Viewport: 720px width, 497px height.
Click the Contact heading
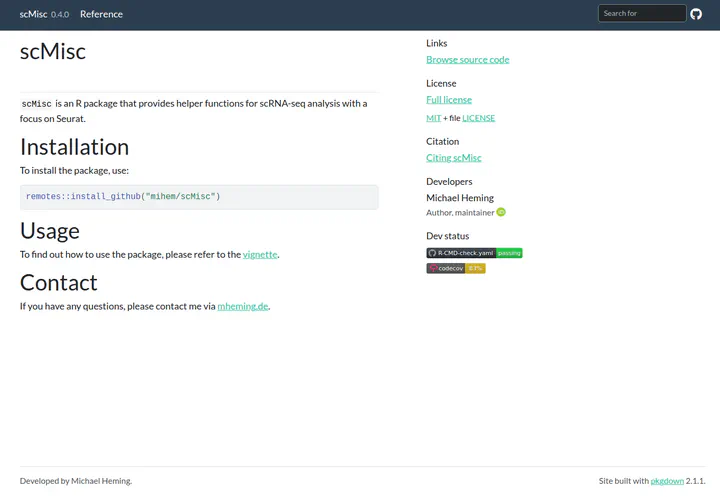click(59, 282)
